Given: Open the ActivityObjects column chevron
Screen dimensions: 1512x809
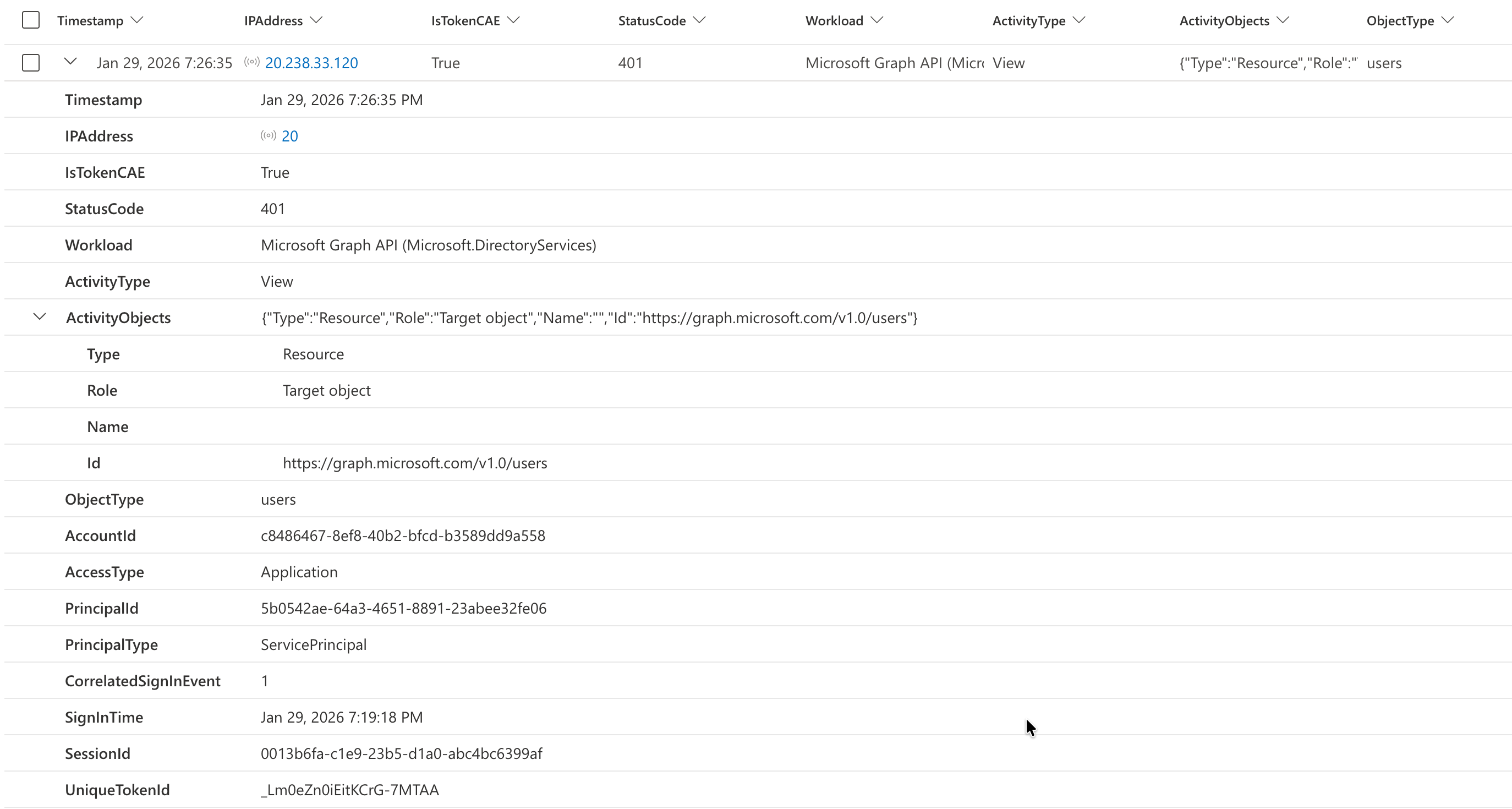Looking at the screenshot, I should 1283,20.
